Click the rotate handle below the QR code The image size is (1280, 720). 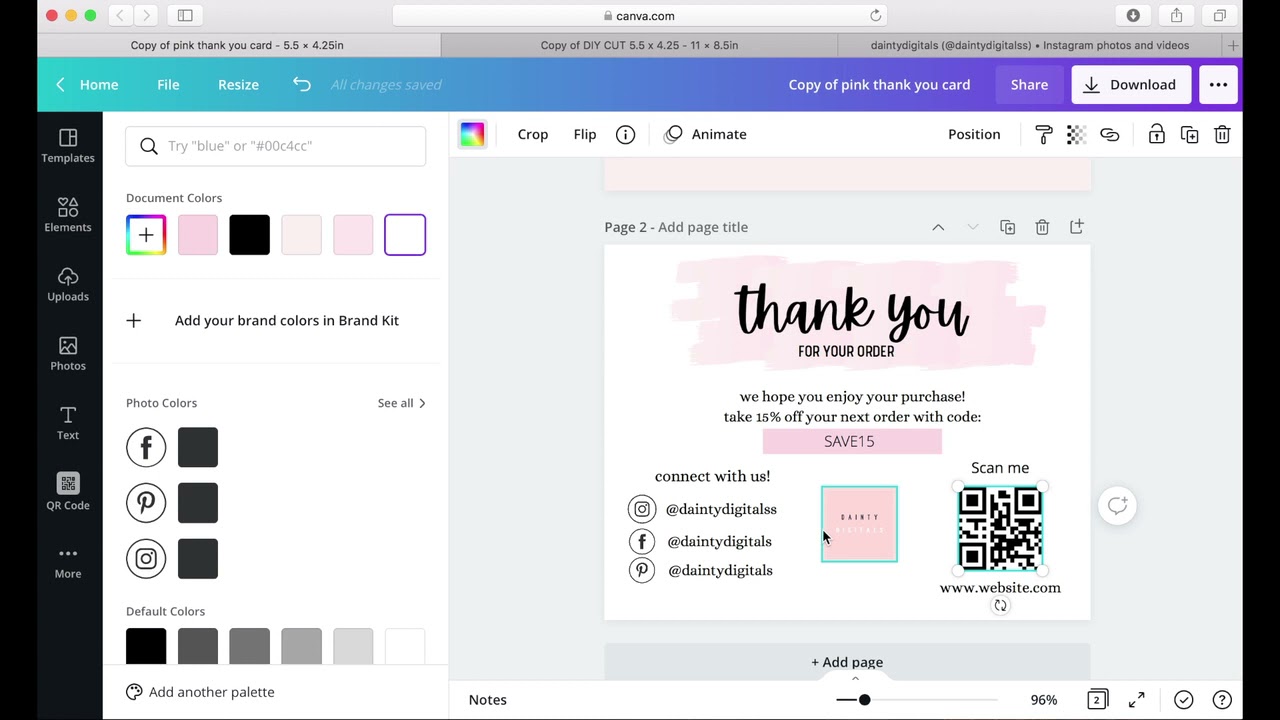pyautogui.click(x=1000, y=605)
